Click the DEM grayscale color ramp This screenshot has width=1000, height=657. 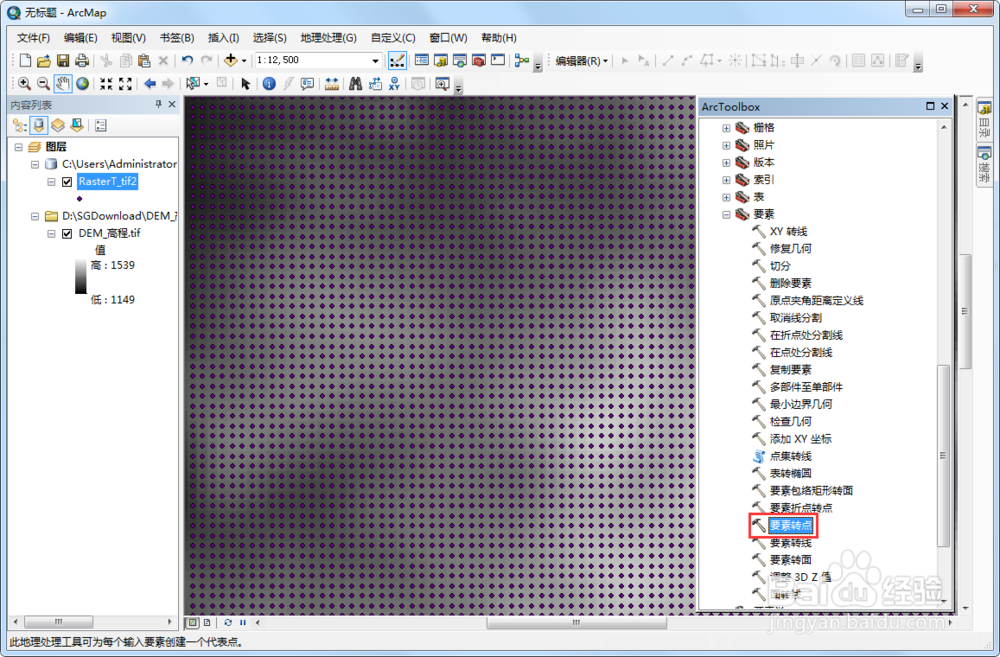[x=81, y=276]
